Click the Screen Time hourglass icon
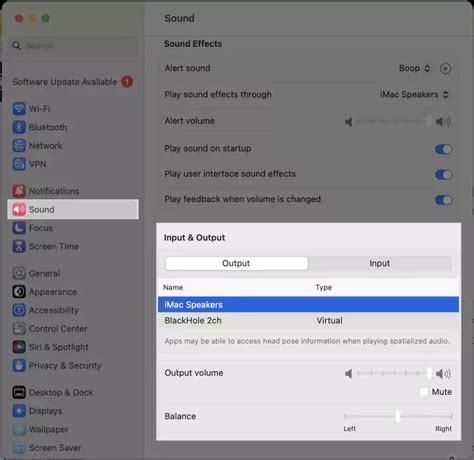The height and width of the screenshot is (460, 474). (19, 246)
